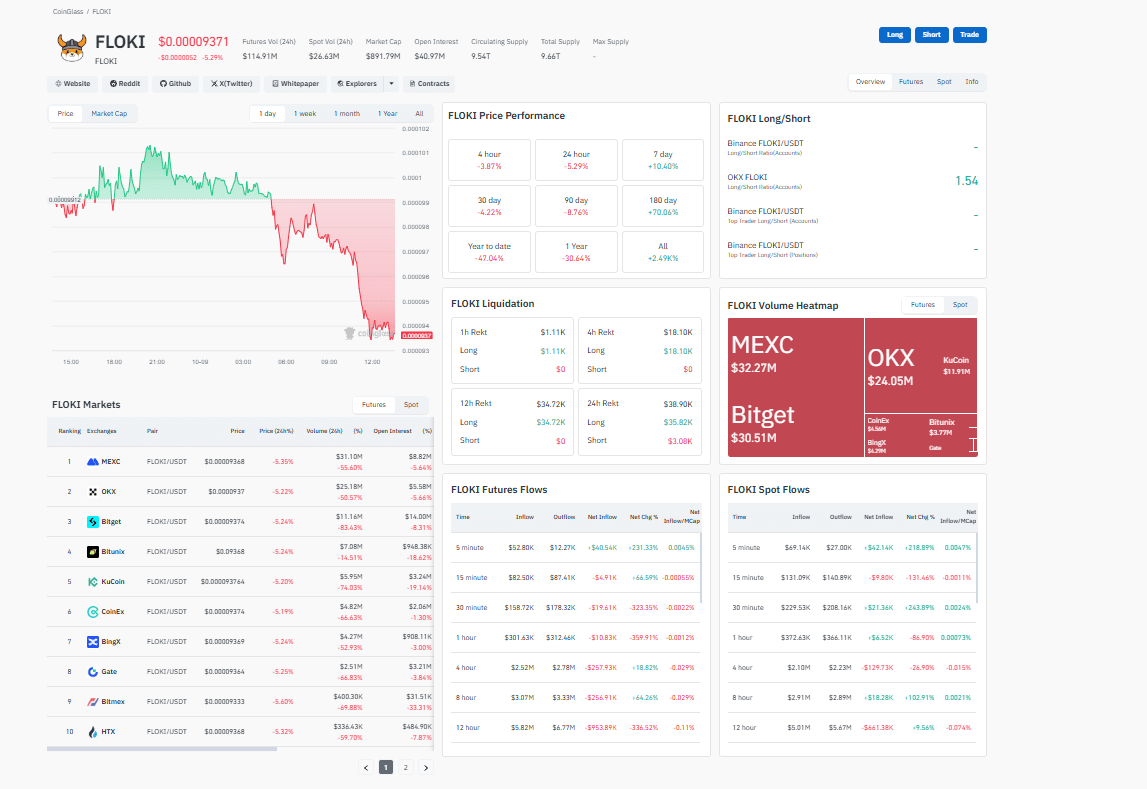Go to page 2 of FLOKI Markets
The height and width of the screenshot is (789, 1147).
(x=404, y=767)
